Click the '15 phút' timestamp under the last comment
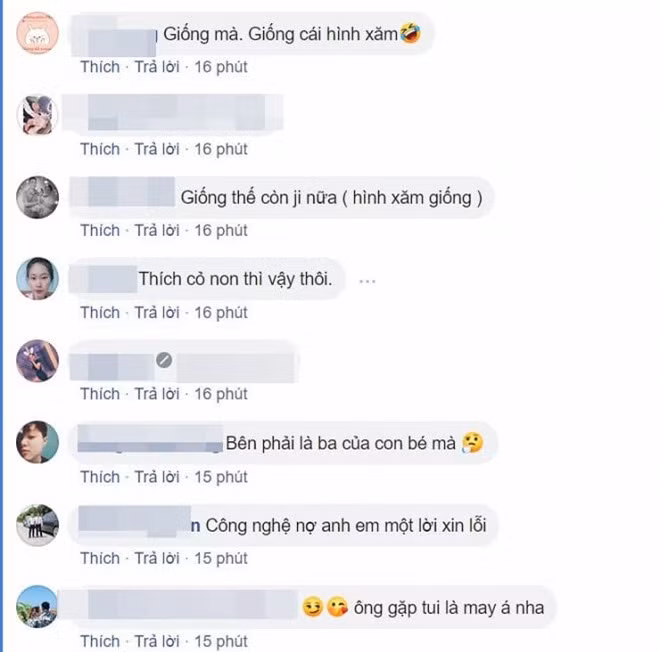Image resolution: width=660 pixels, height=652 pixels. 221,641
